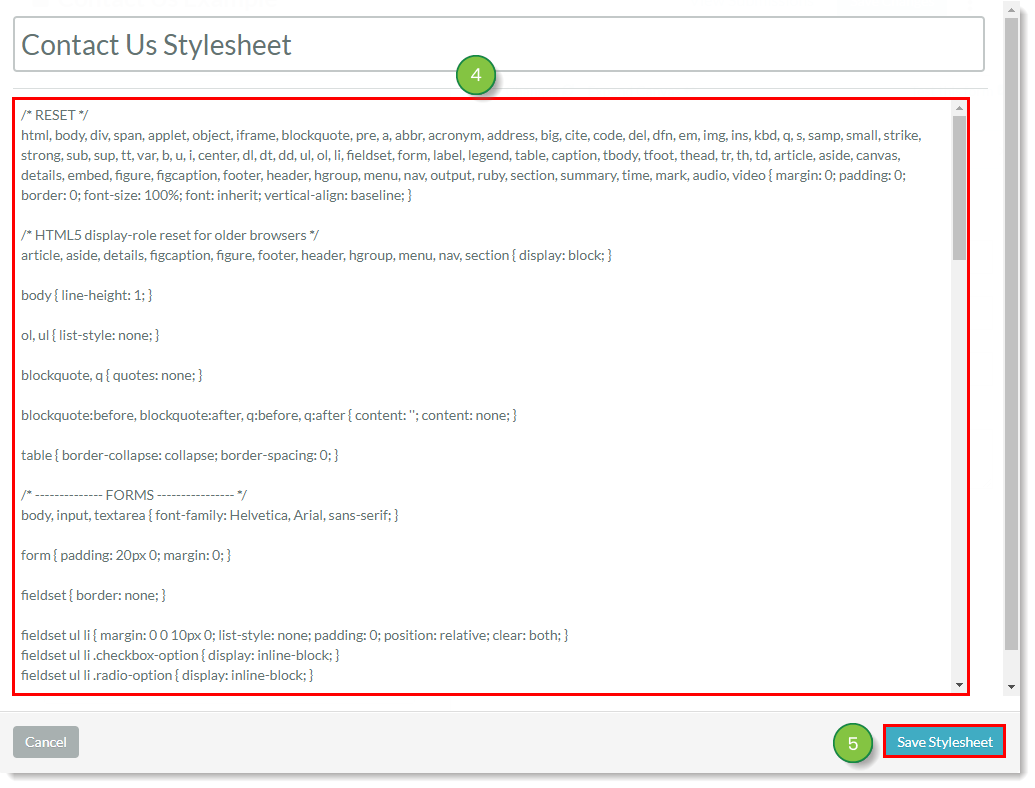Click the 'body { line-height: 1; }' line

coord(86,295)
